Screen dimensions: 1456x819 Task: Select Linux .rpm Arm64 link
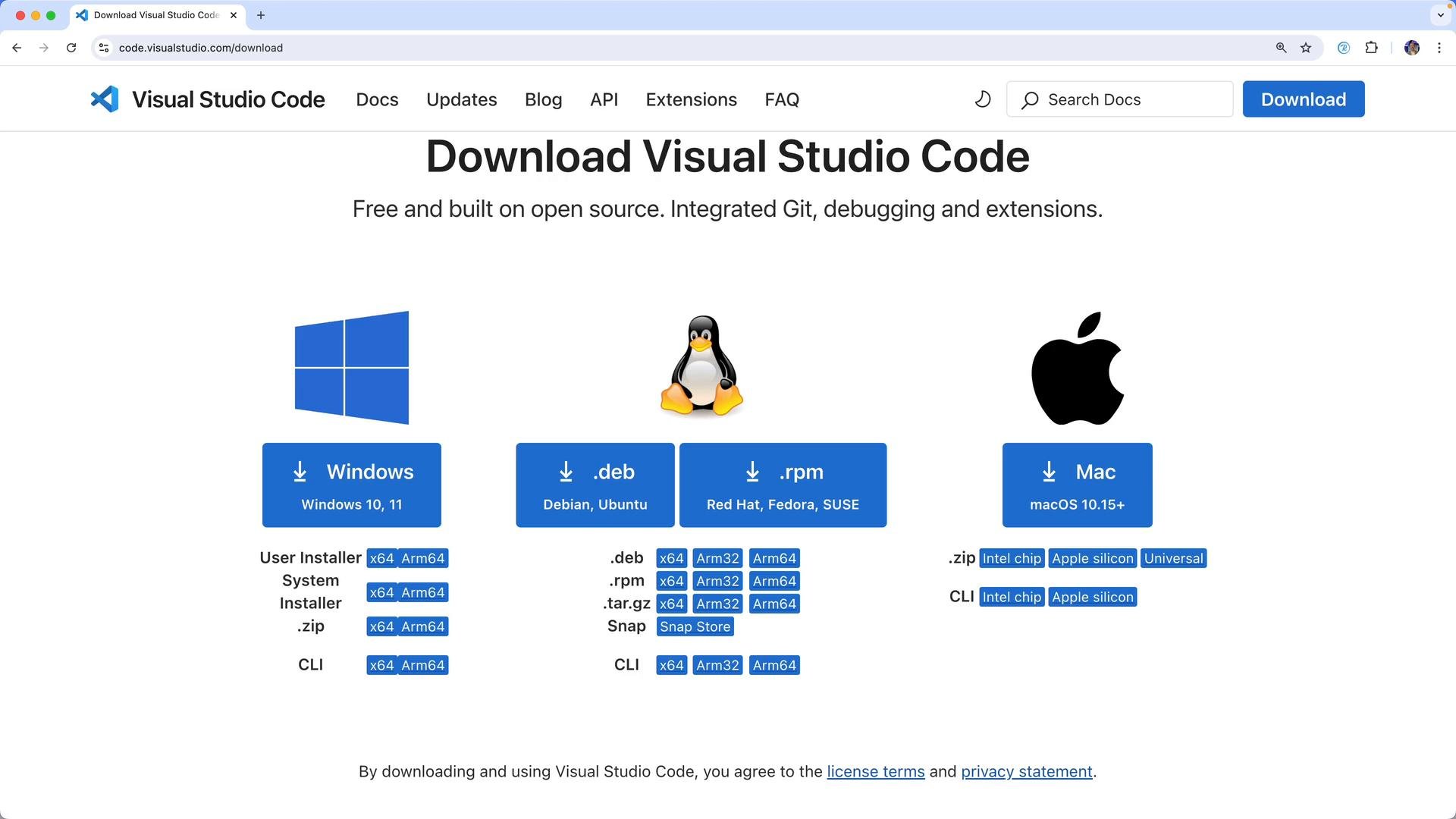(774, 581)
